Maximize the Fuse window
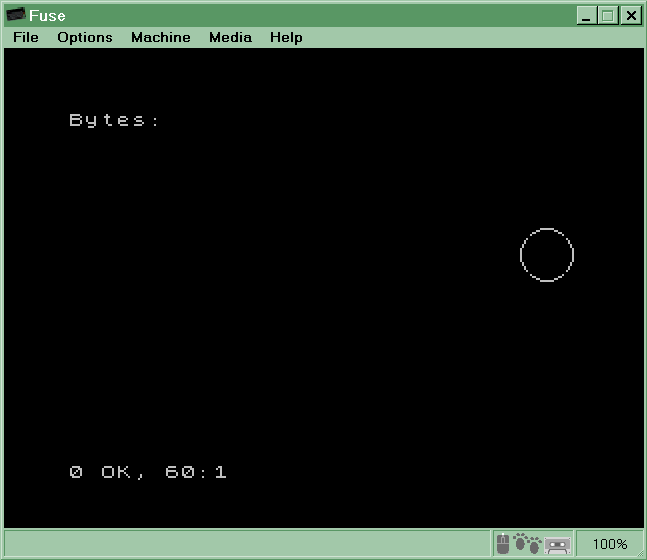The width and height of the screenshot is (647, 560). pyautogui.click(x=607, y=15)
